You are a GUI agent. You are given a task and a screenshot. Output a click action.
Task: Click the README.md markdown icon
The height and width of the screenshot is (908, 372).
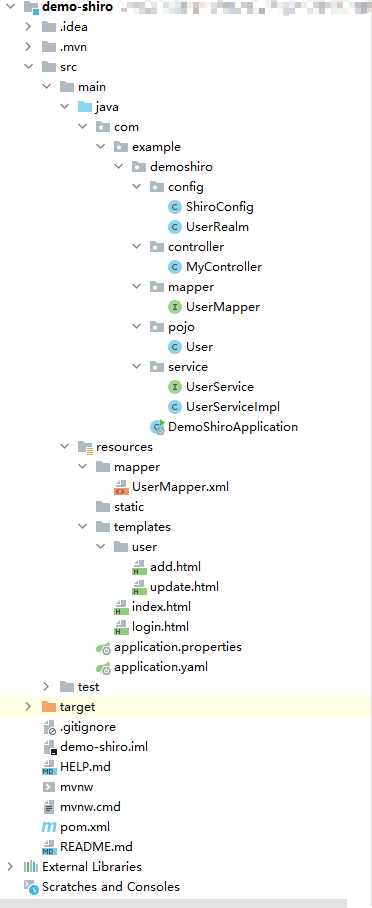click(x=49, y=847)
